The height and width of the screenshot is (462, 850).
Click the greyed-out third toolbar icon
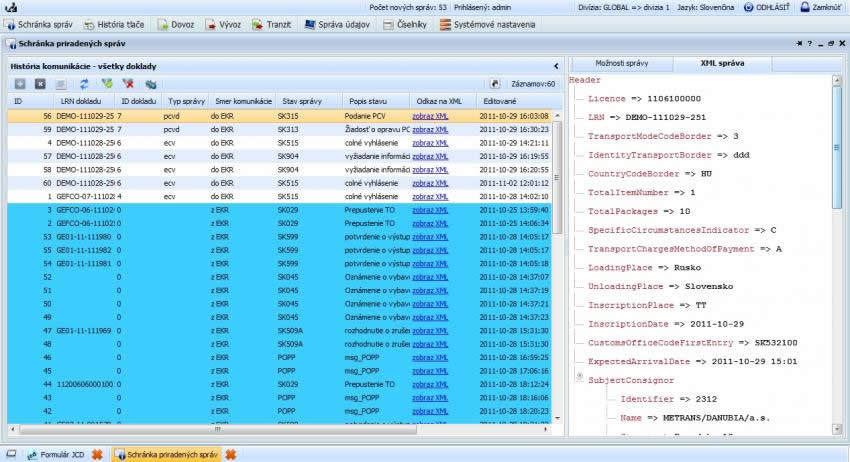pyautogui.click(x=61, y=84)
